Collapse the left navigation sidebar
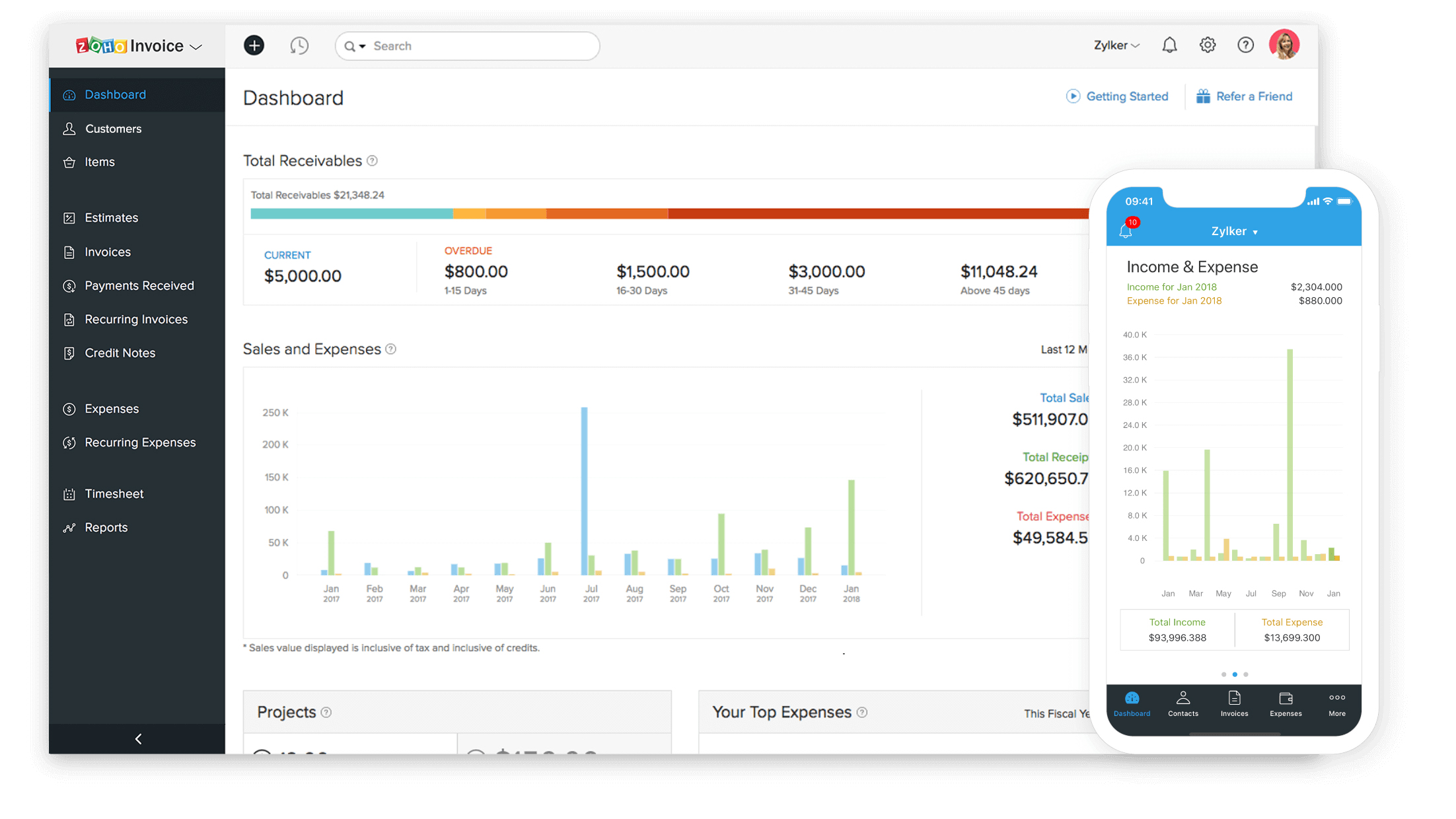1456x819 pixels. tap(138, 739)
